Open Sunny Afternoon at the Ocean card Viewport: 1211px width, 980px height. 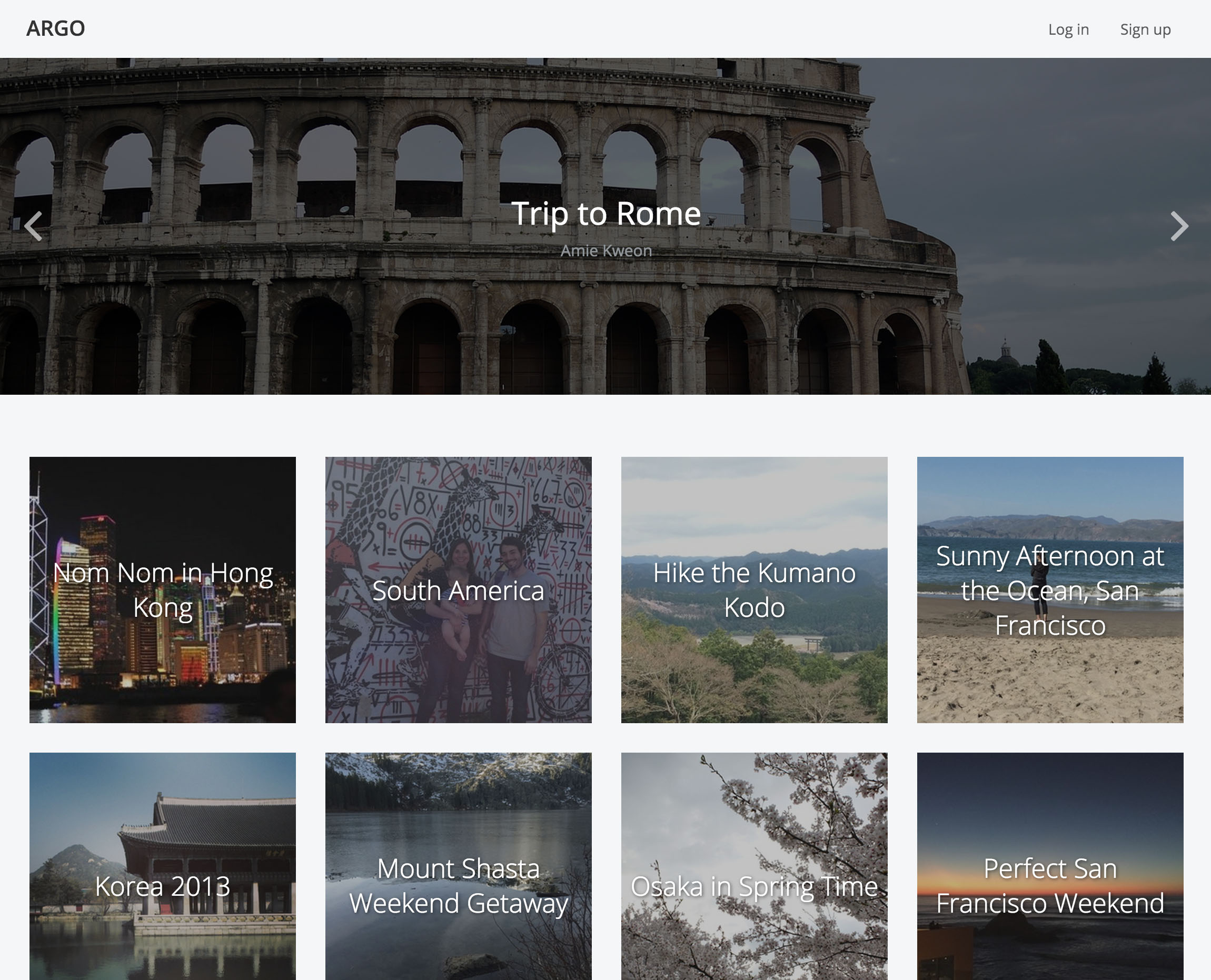click(1050, 590)
